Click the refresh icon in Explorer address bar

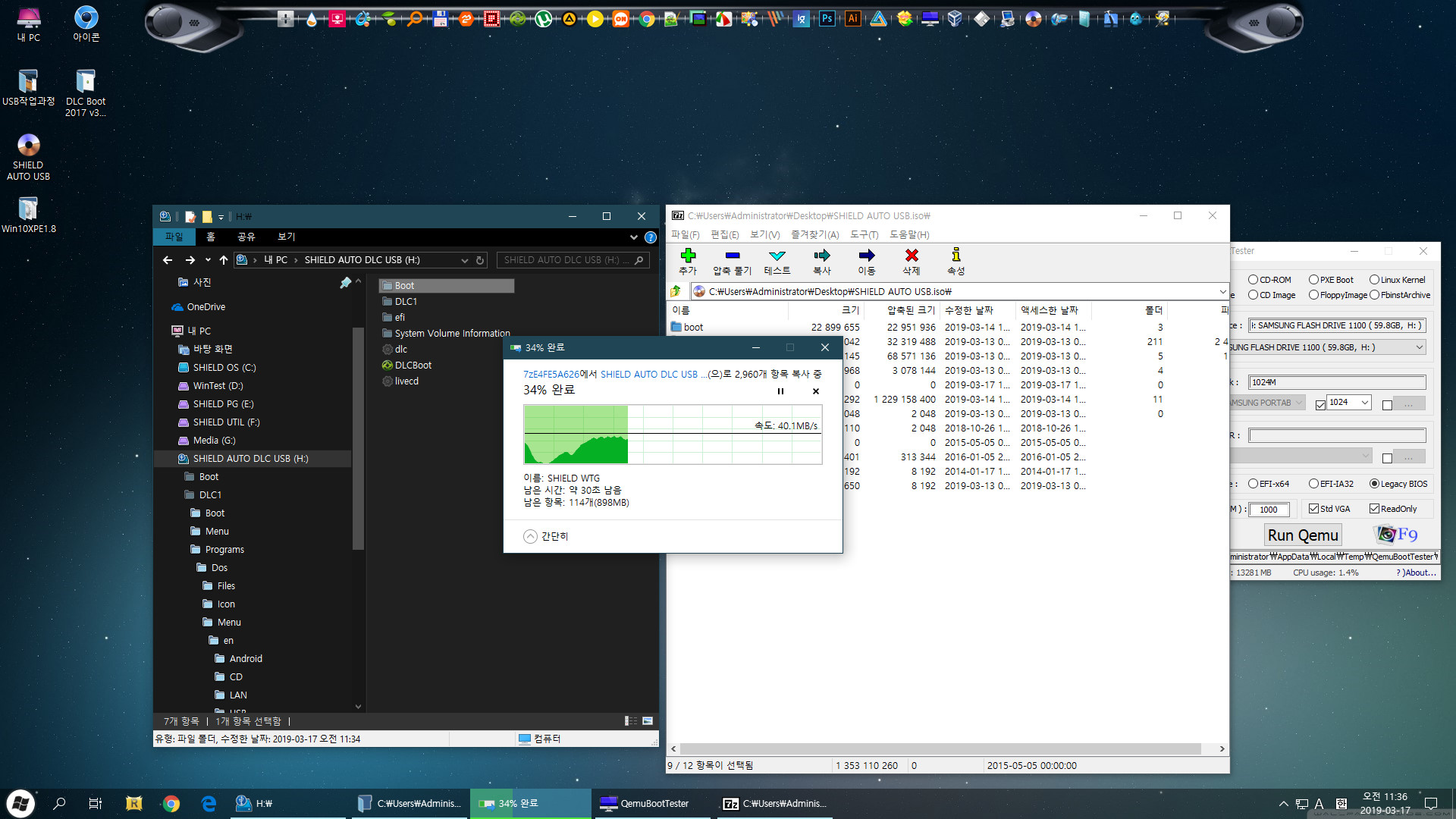click(480, 260)
